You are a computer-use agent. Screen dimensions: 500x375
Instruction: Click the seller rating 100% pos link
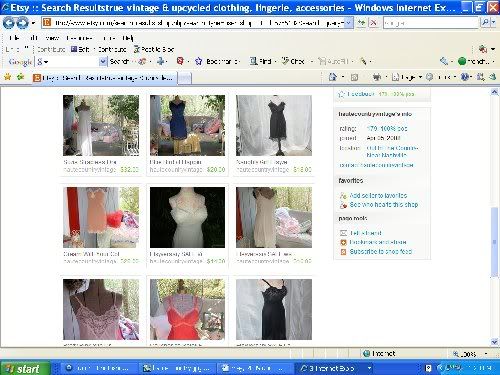(387, 129)
